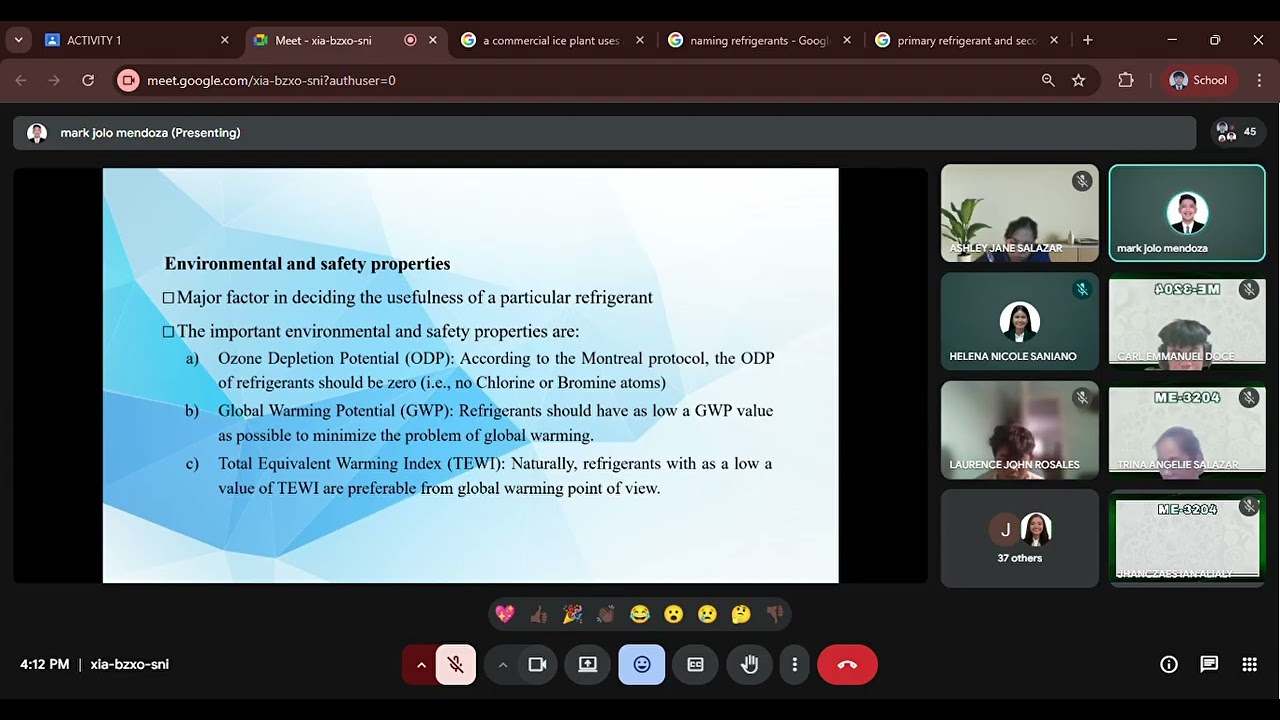The height and width of the screenshot is (720, 1280).
Task: Close the ACTIVITY 1 tab
Action: click(225, 41)
